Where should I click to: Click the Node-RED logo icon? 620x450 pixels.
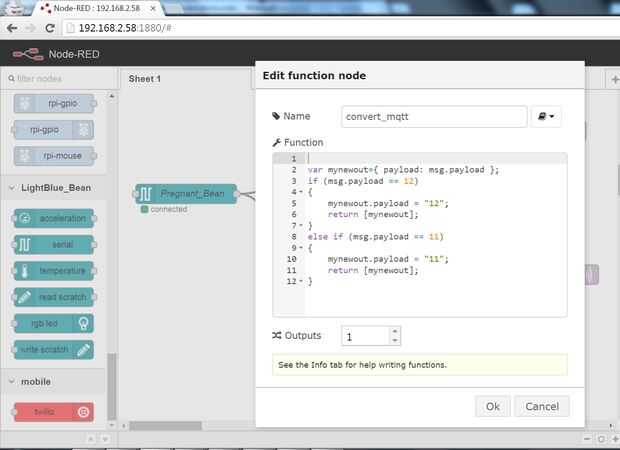coord(28,54)
